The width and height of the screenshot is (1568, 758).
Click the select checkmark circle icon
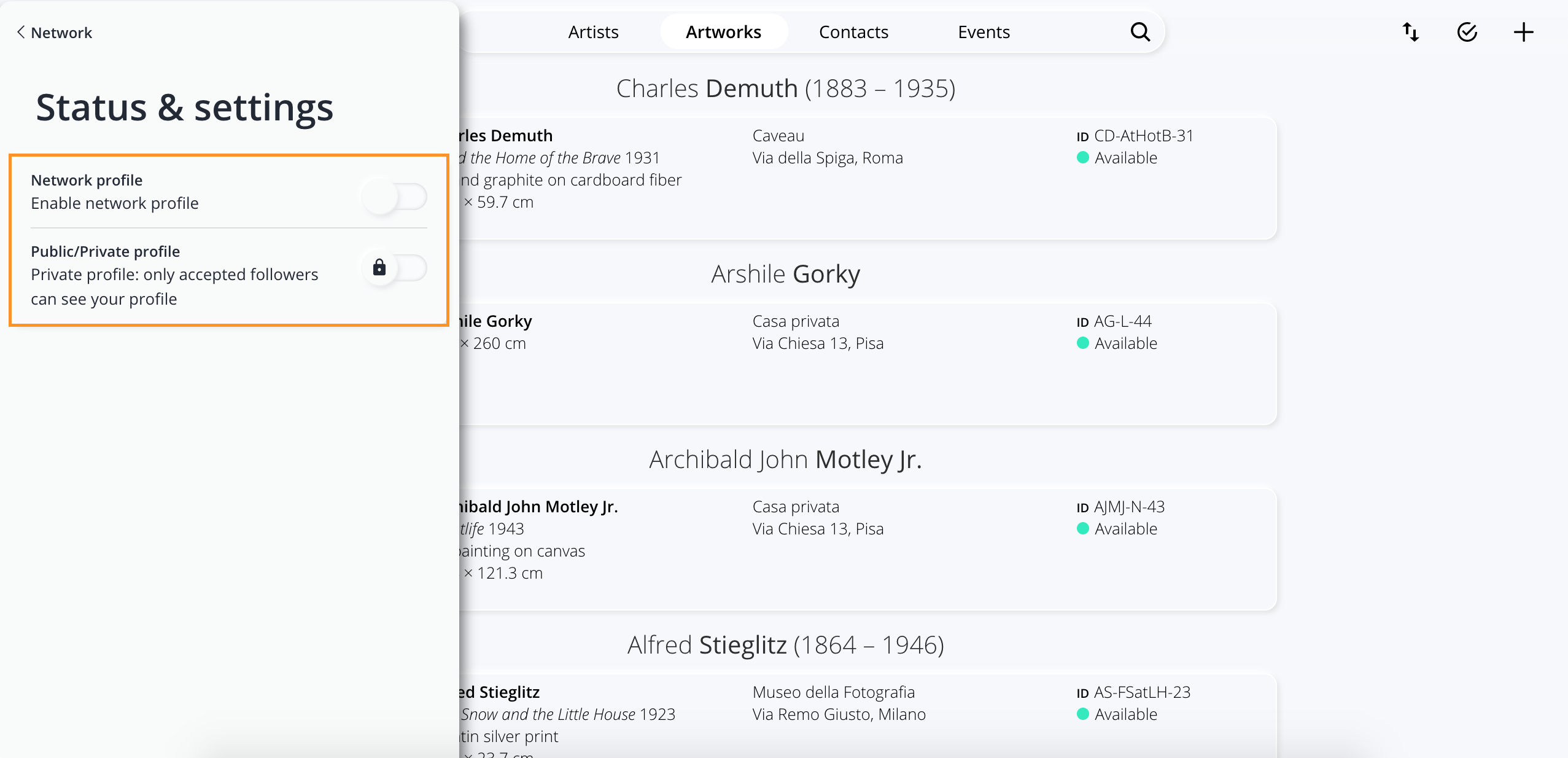point(1467,32)
